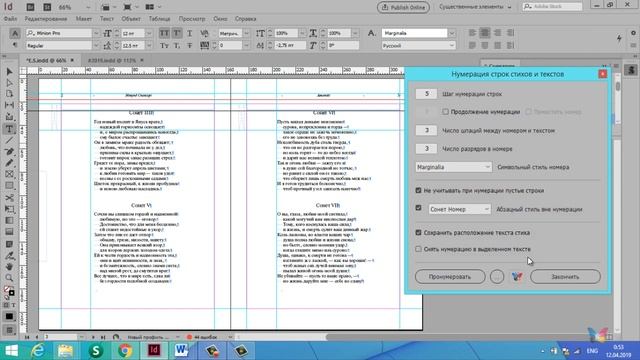Screen dimensions: 640x360
Task: Open the zoom level 66% dropdown
Action: (88, 7)
